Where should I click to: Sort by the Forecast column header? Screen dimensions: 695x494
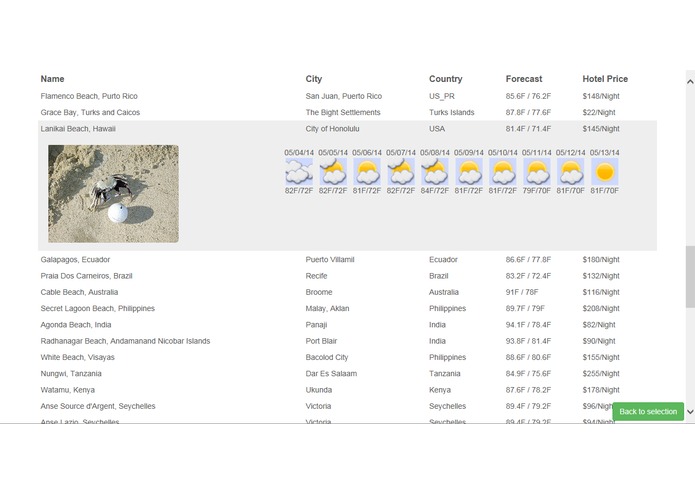pyautogui.click(x=524, y=79)
